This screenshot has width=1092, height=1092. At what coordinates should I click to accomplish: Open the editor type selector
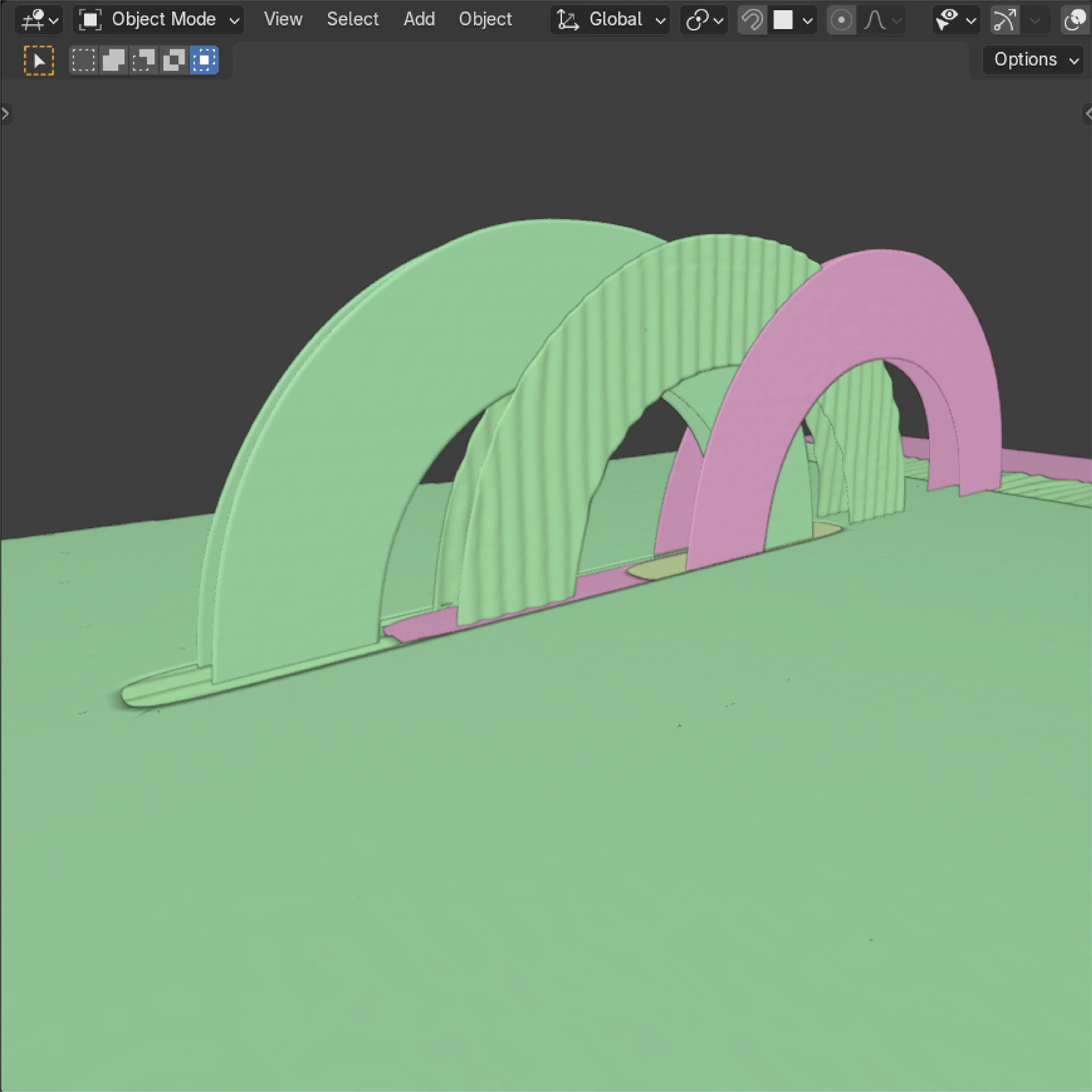pyautogui.click(x=39, y=20)
